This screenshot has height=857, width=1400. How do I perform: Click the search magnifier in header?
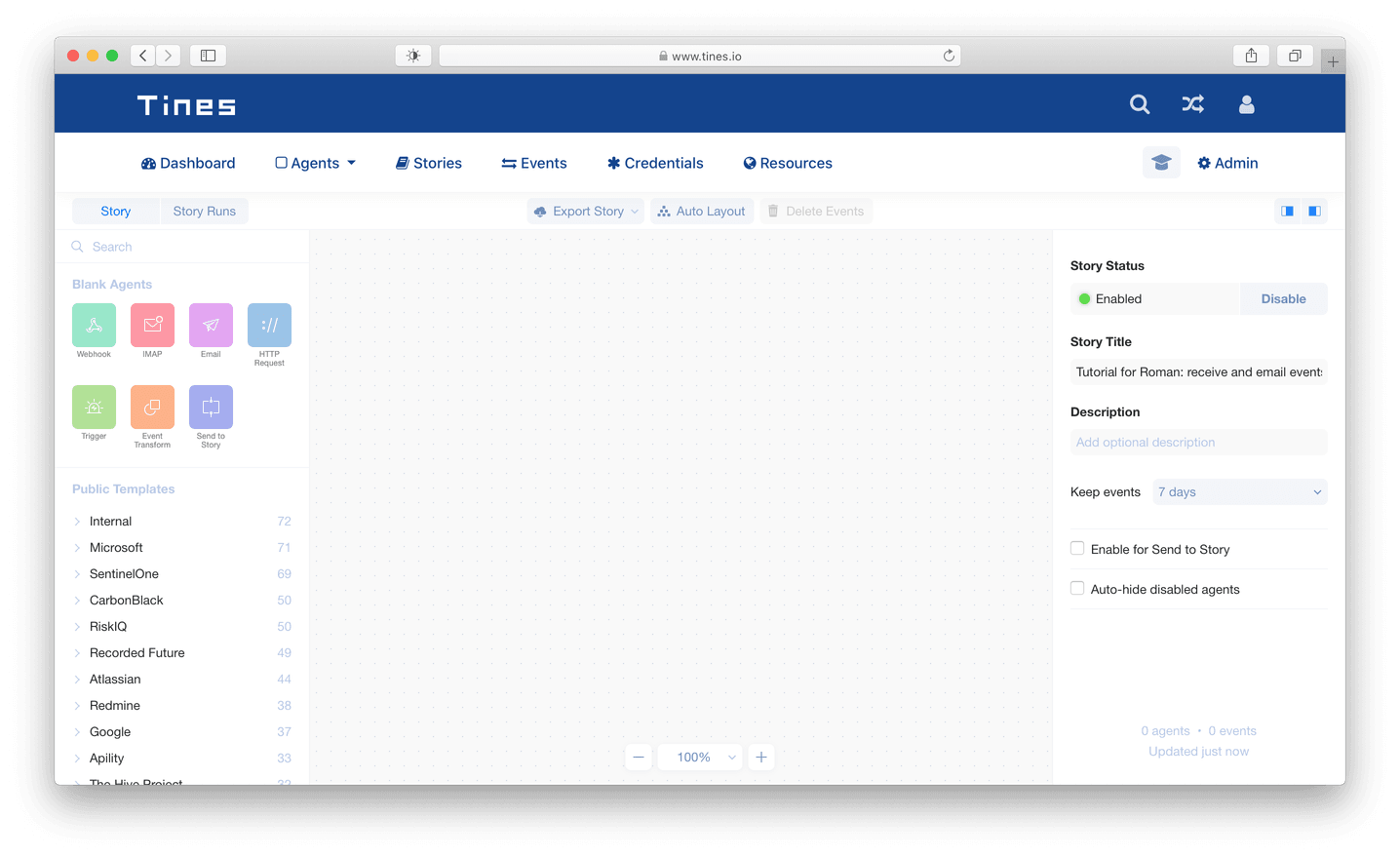coord(1139,104)
